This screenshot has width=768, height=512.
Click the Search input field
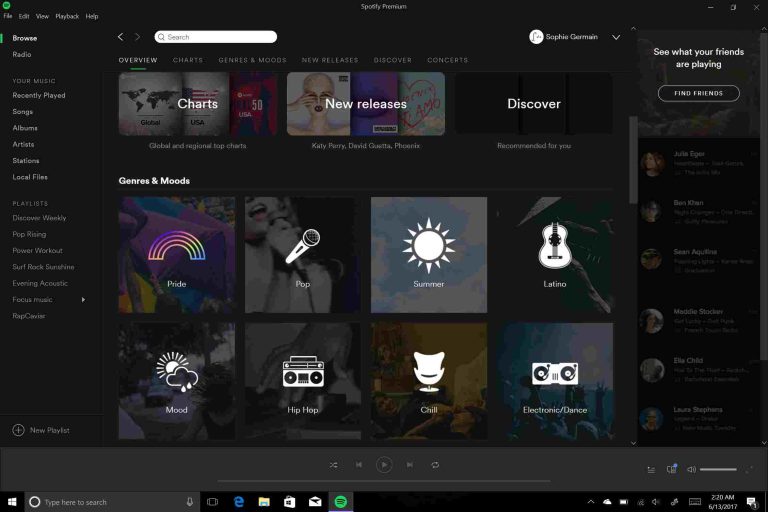click(216, 37)
